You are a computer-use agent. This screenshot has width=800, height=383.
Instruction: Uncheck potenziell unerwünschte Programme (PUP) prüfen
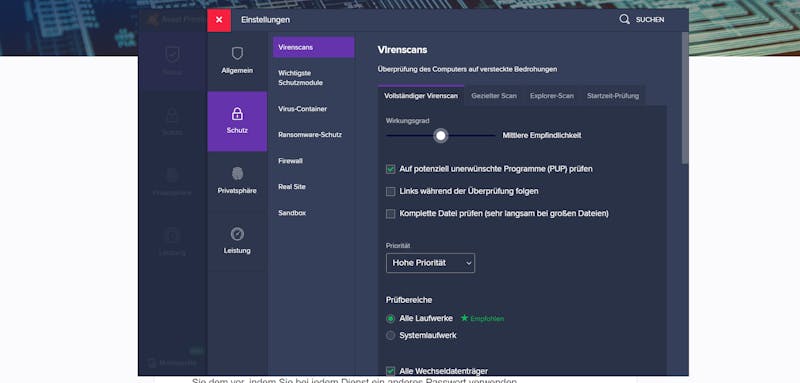(390, 169)
